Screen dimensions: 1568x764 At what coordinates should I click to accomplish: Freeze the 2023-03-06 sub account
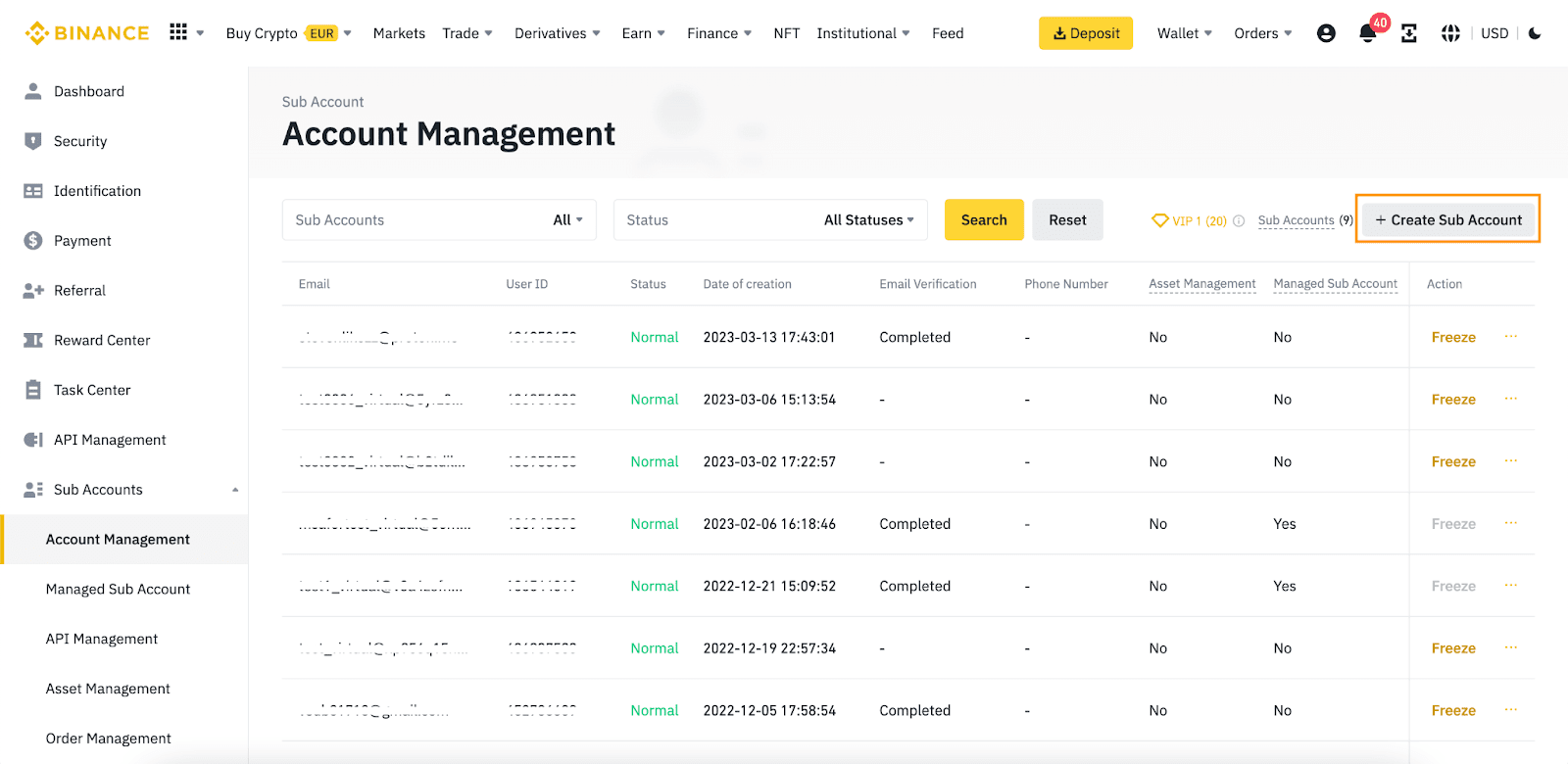pyautogui.click(x=1453, y=400)
